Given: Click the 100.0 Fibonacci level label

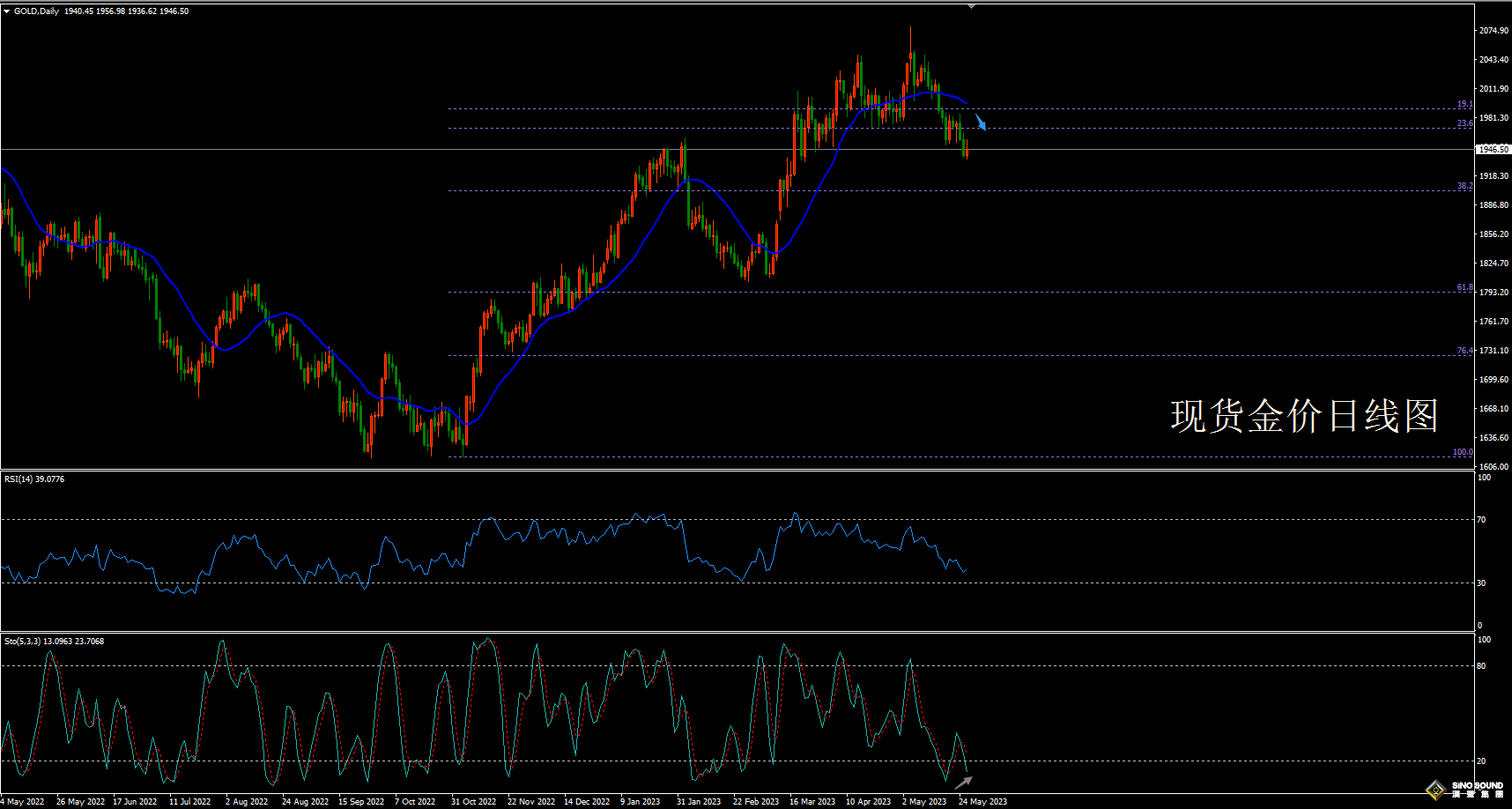Looking at the screenshot, I should pos(1462,452).
